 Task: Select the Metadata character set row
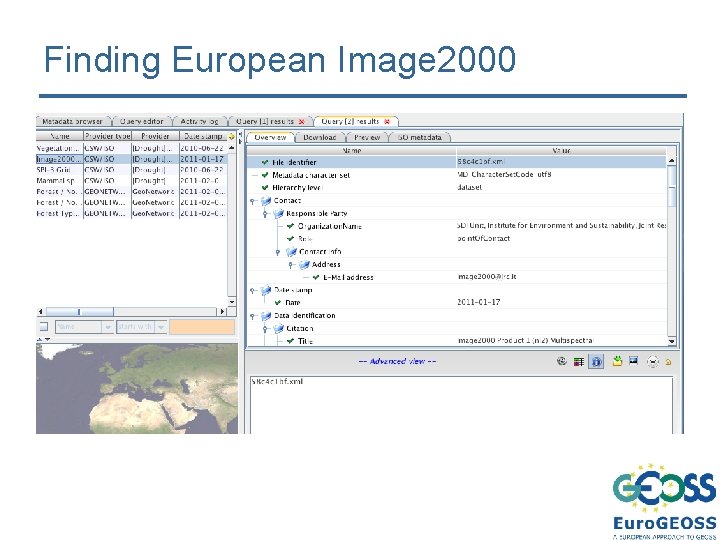(x=457, y=175)
